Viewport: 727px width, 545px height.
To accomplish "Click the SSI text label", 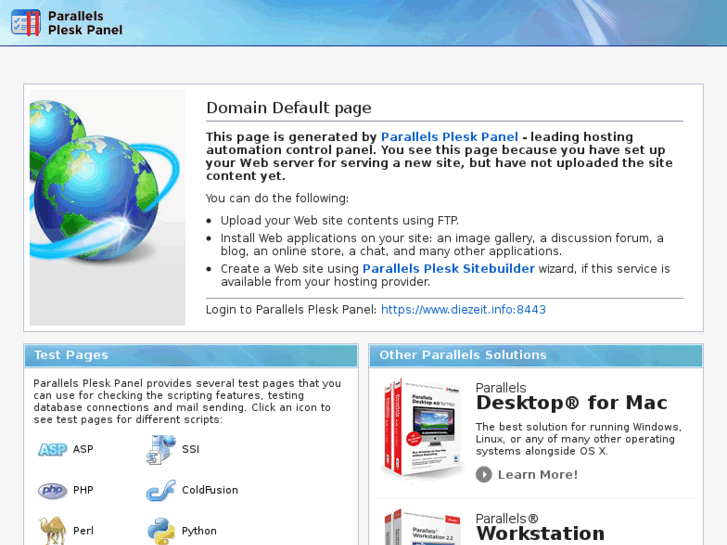I will tap(191, 449).
